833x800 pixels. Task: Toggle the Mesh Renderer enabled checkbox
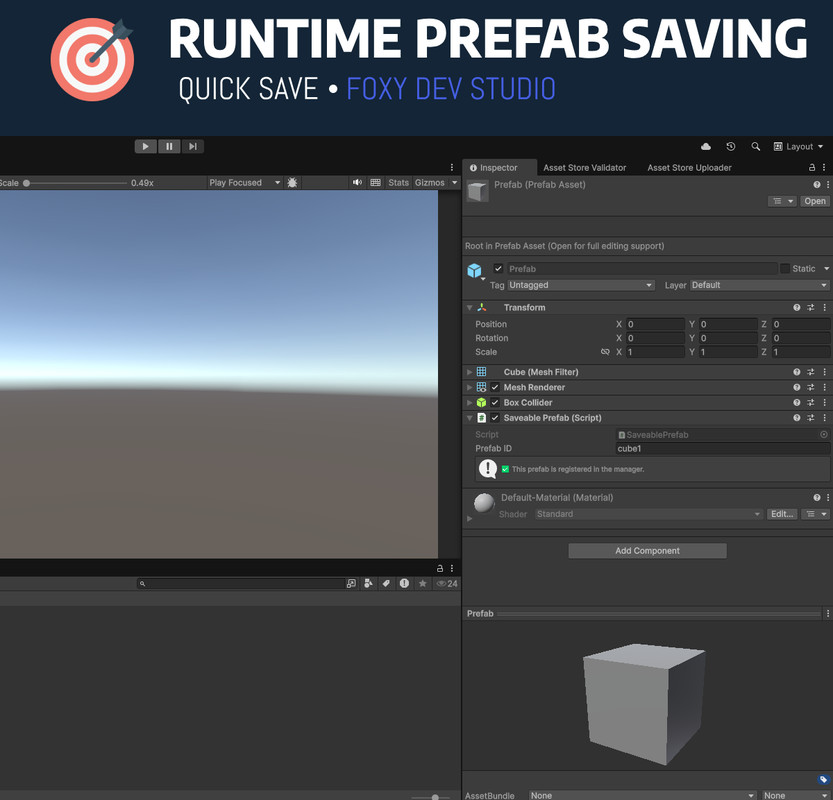click(495, 388)
